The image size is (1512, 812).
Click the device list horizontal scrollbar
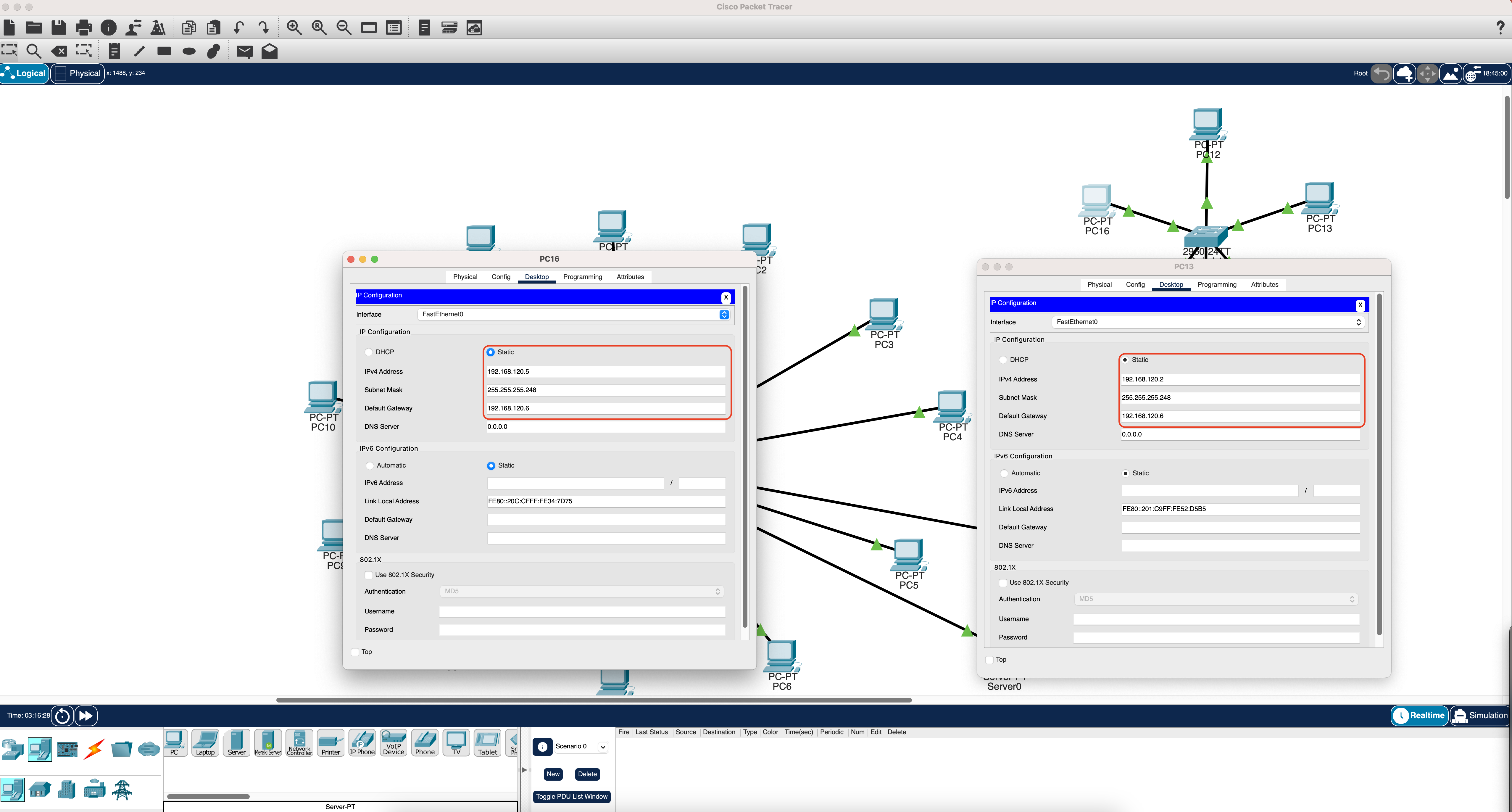208,797
